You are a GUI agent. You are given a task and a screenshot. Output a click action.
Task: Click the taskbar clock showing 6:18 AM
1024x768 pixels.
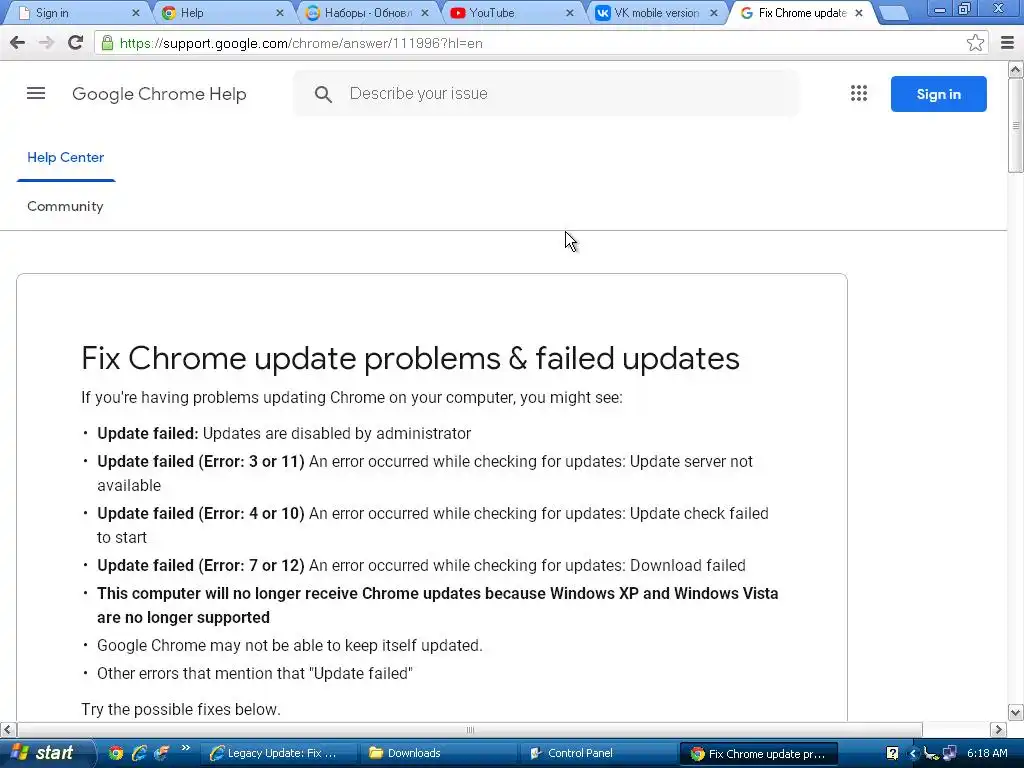coord(987,753)
